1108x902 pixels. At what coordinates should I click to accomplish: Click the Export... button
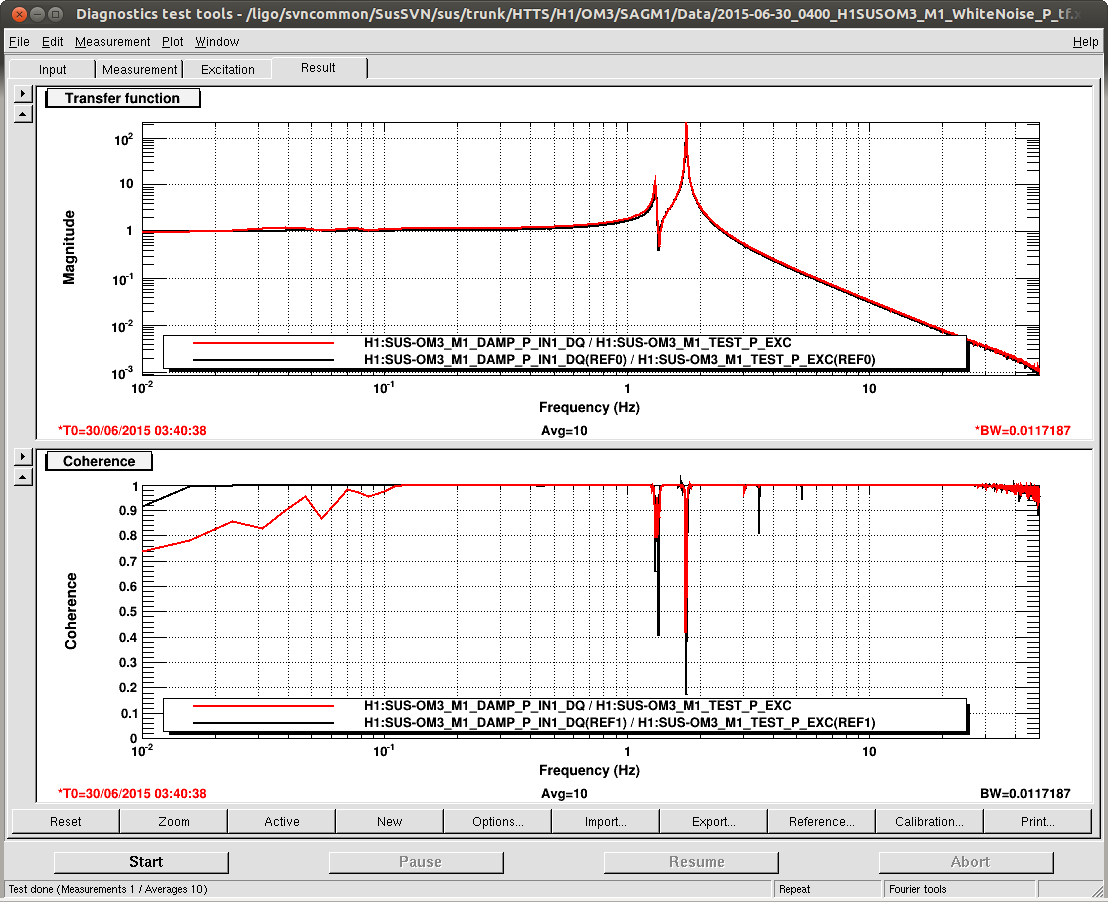[x=714, y=821]
